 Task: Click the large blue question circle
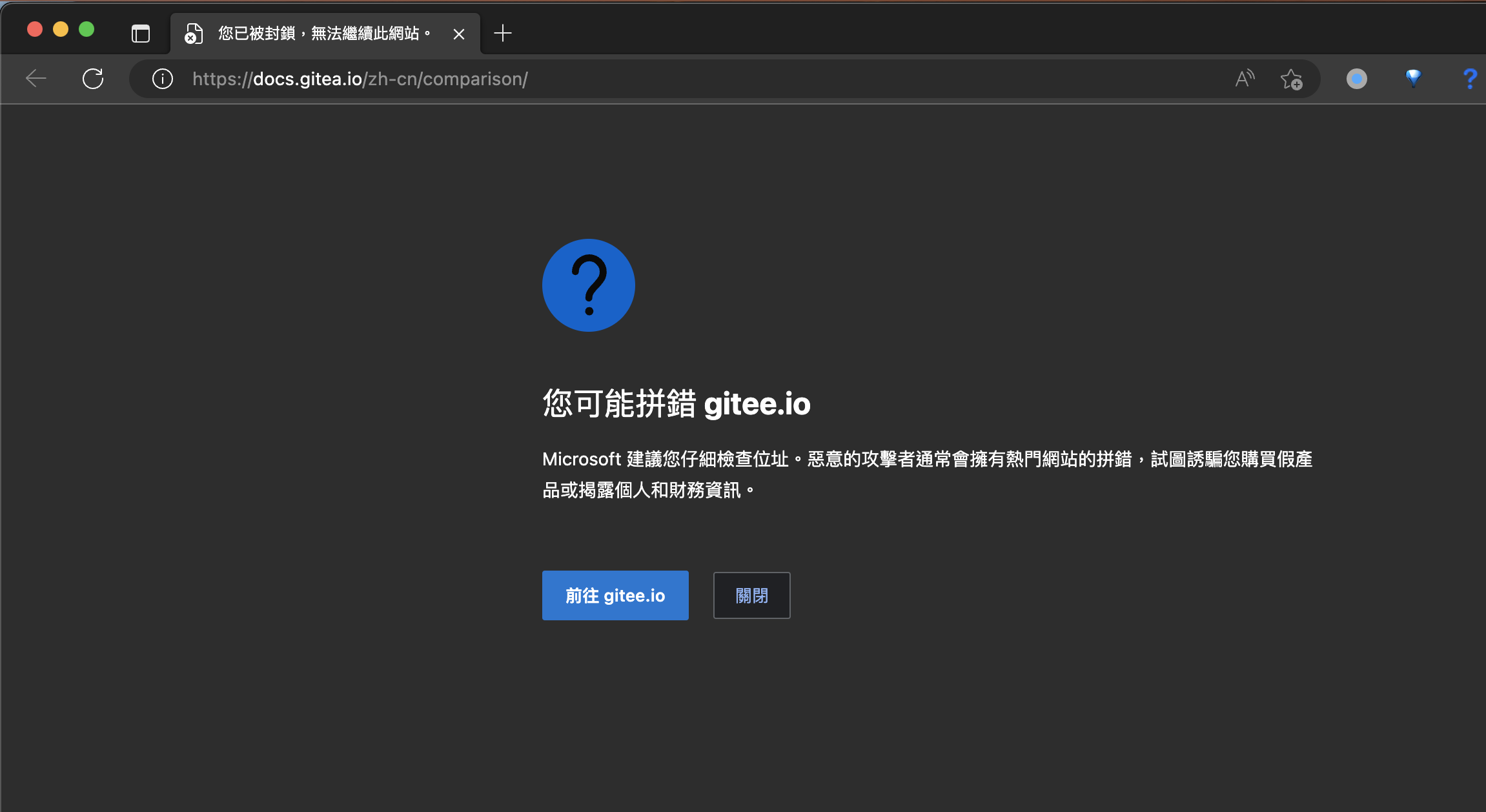(588, 285)
